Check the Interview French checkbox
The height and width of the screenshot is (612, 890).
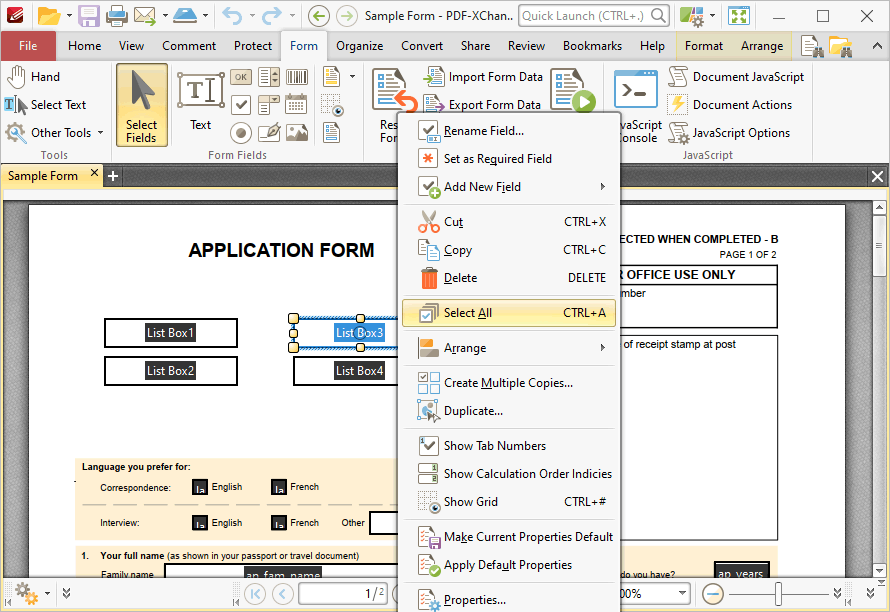click(278, 523)
